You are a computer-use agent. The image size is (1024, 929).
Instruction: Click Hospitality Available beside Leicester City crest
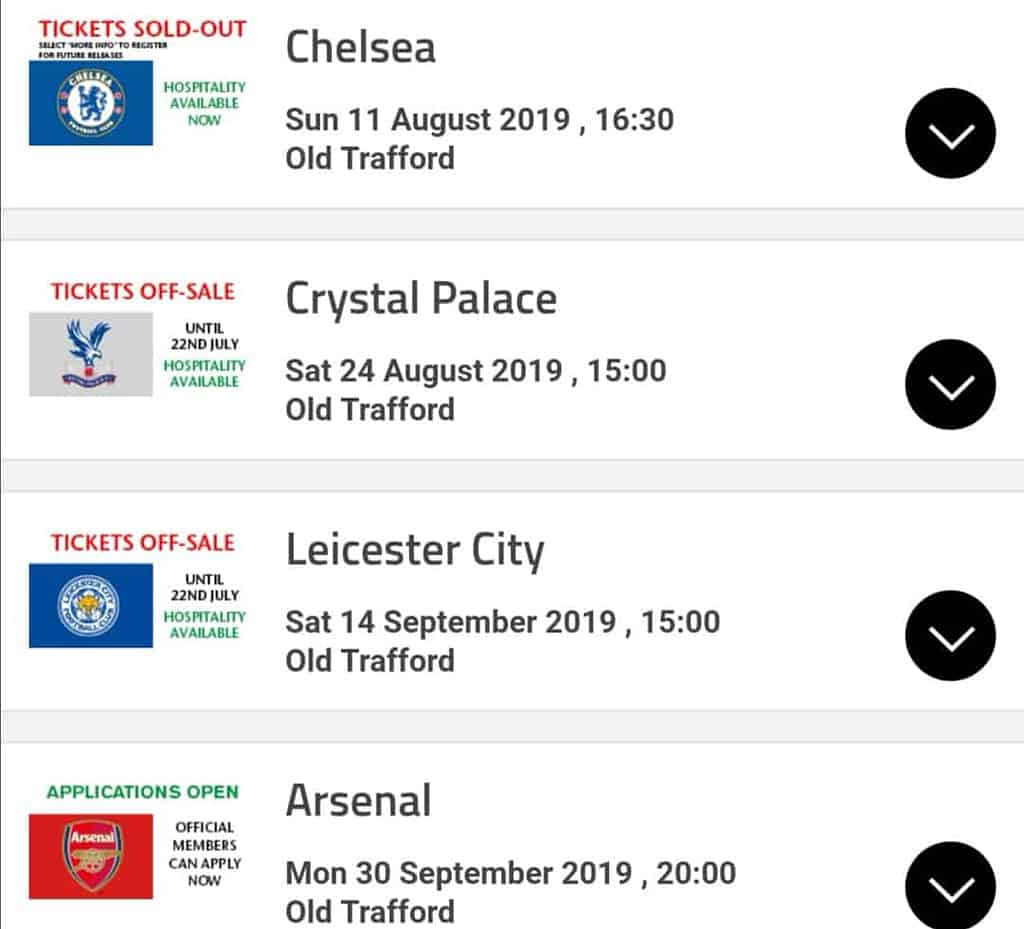204,624
